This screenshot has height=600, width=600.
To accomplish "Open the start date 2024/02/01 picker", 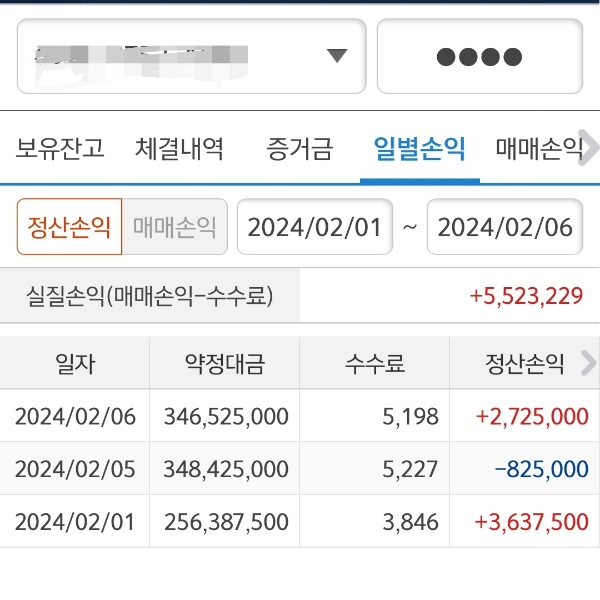I will pos(315,227).
